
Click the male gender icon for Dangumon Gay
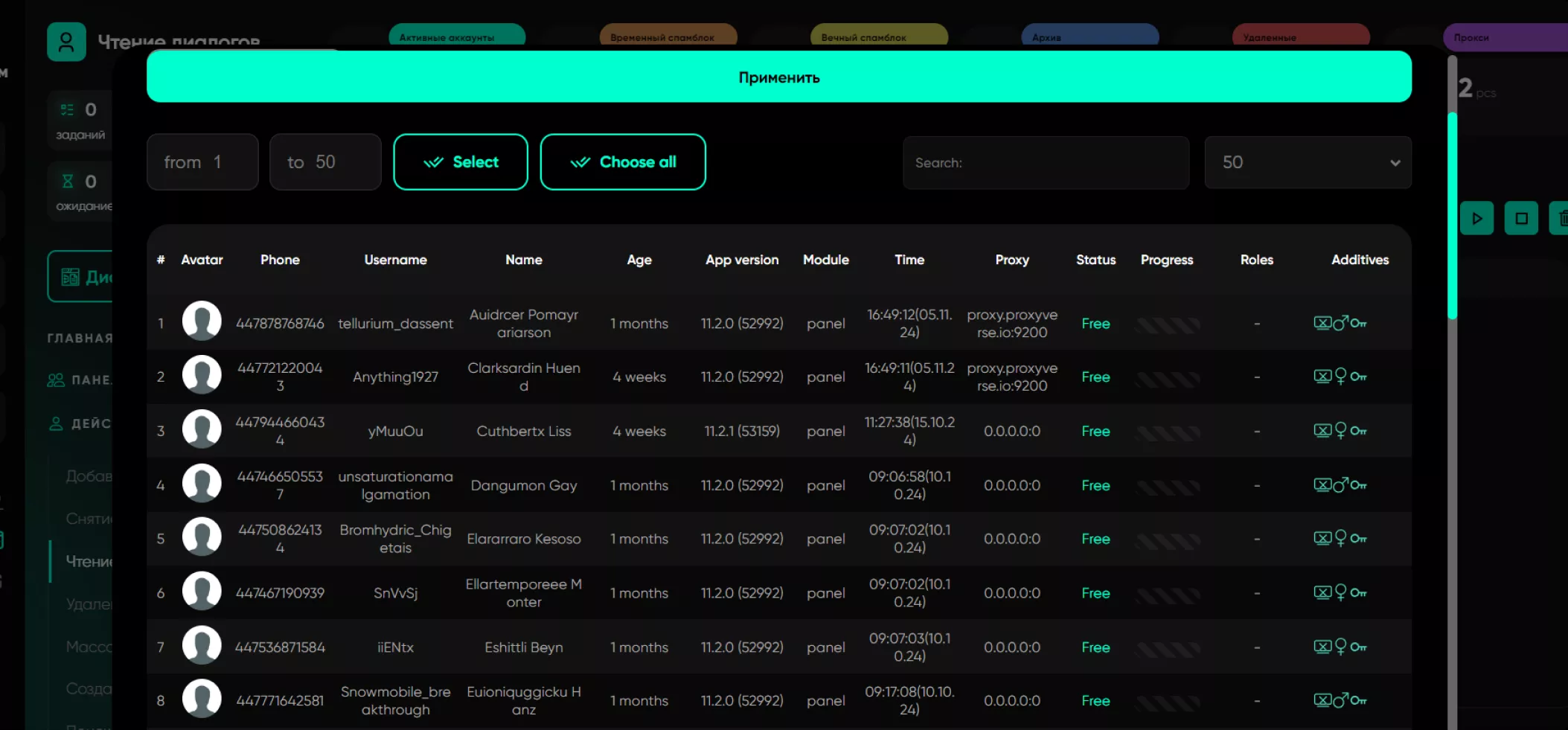(1341, 485)
